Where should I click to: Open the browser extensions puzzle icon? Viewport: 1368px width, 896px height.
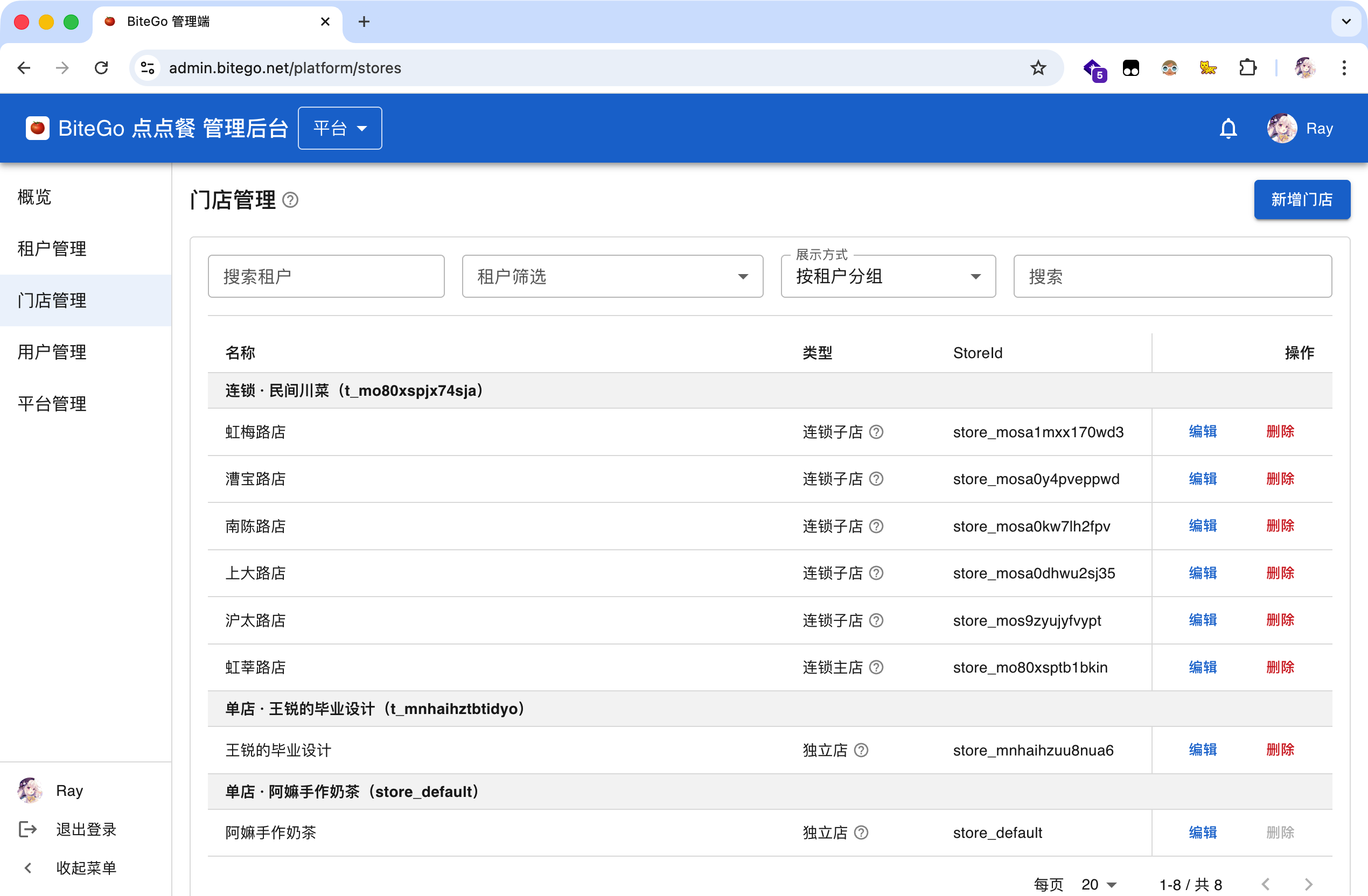(x=1247, y=68)
